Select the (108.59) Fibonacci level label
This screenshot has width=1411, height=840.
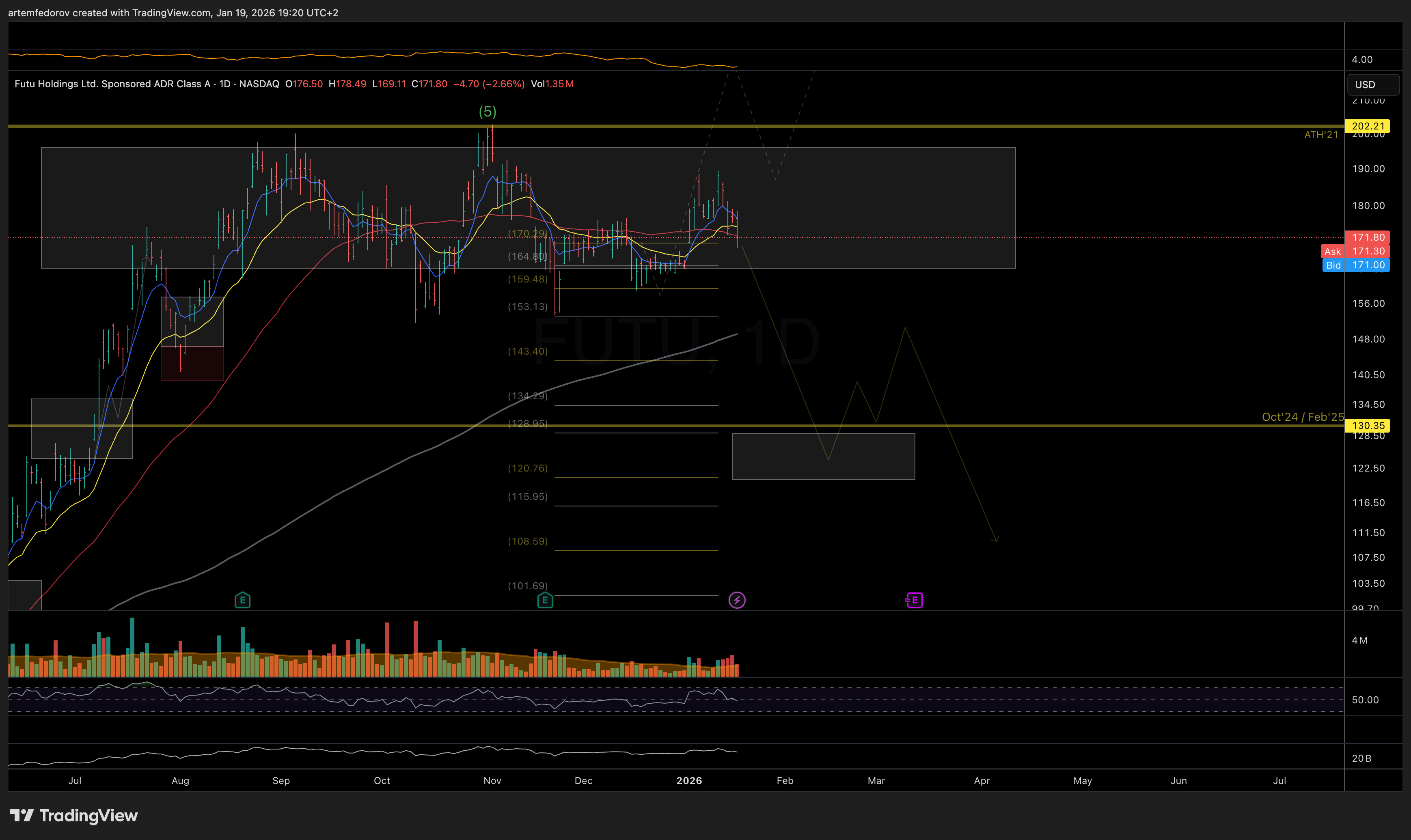528,541
